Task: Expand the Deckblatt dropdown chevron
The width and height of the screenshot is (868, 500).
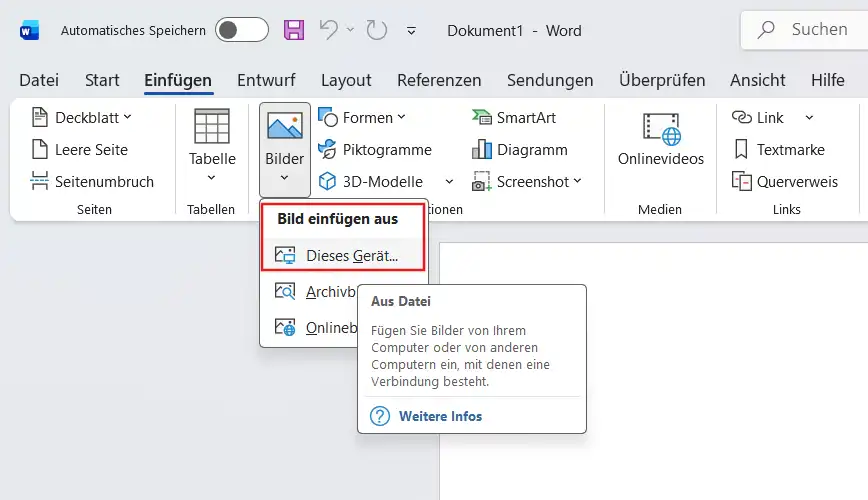Action: [x=128, y=117]
